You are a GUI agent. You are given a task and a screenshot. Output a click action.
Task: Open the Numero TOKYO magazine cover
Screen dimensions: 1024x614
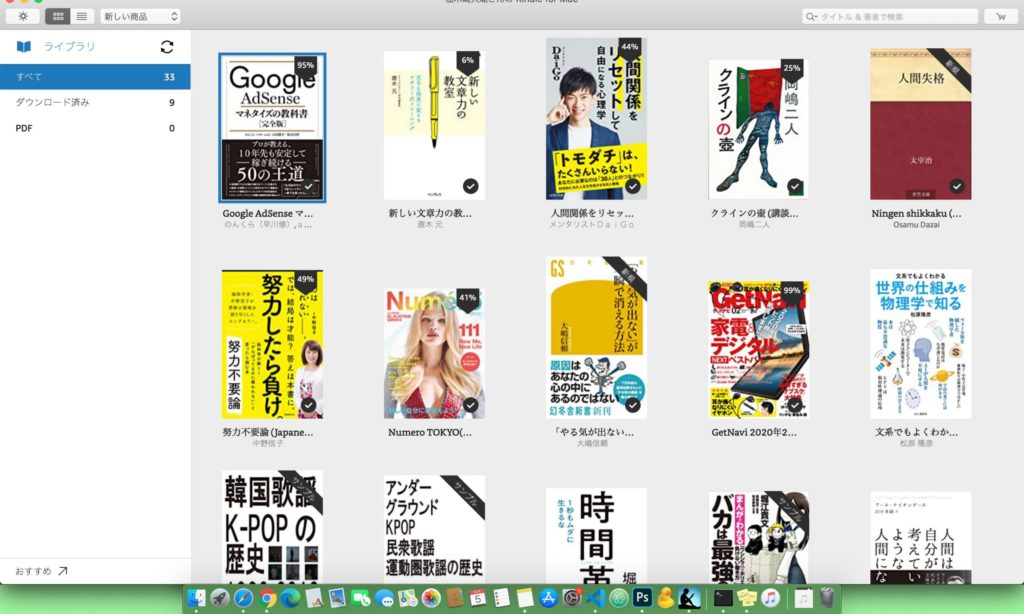click(434, 353)
